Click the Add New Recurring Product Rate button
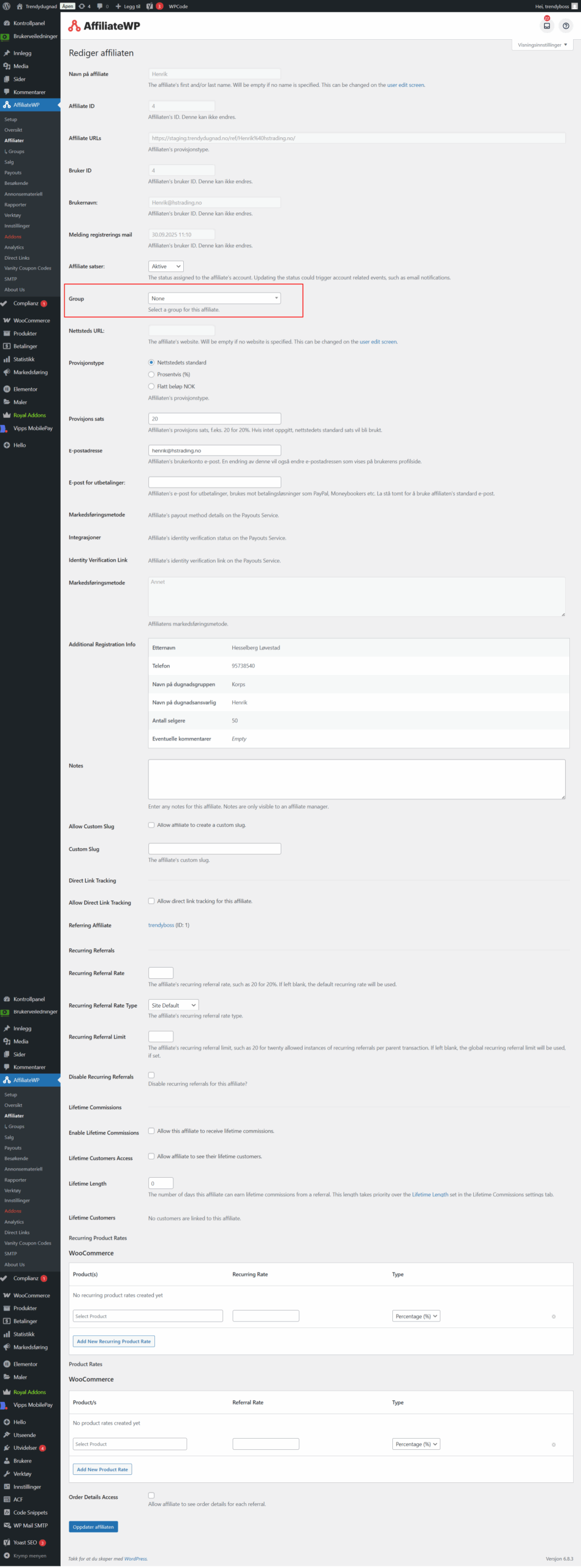 pyautogui.click(x=113, y=1341)
